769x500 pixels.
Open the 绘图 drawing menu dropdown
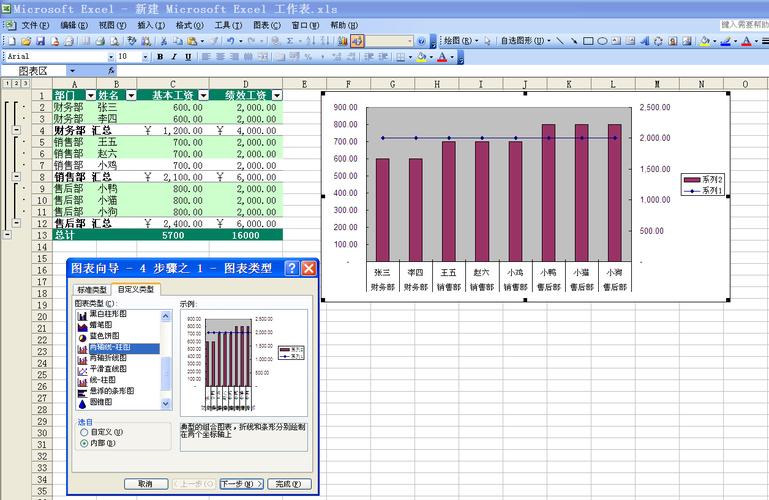(x=461, y=41)
